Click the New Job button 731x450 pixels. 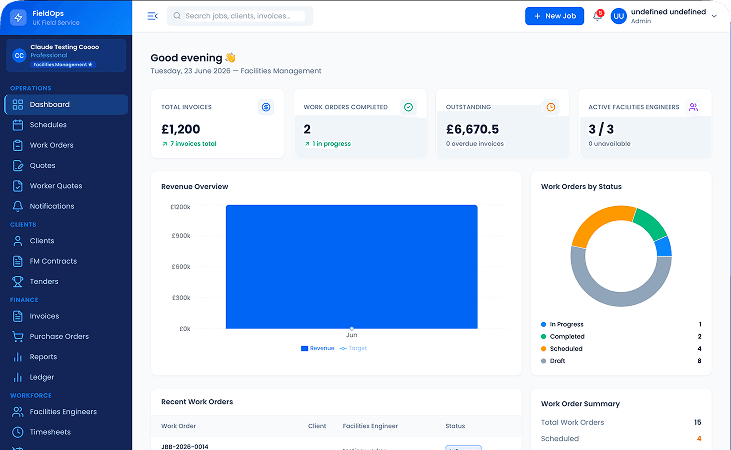click(554, 16)
